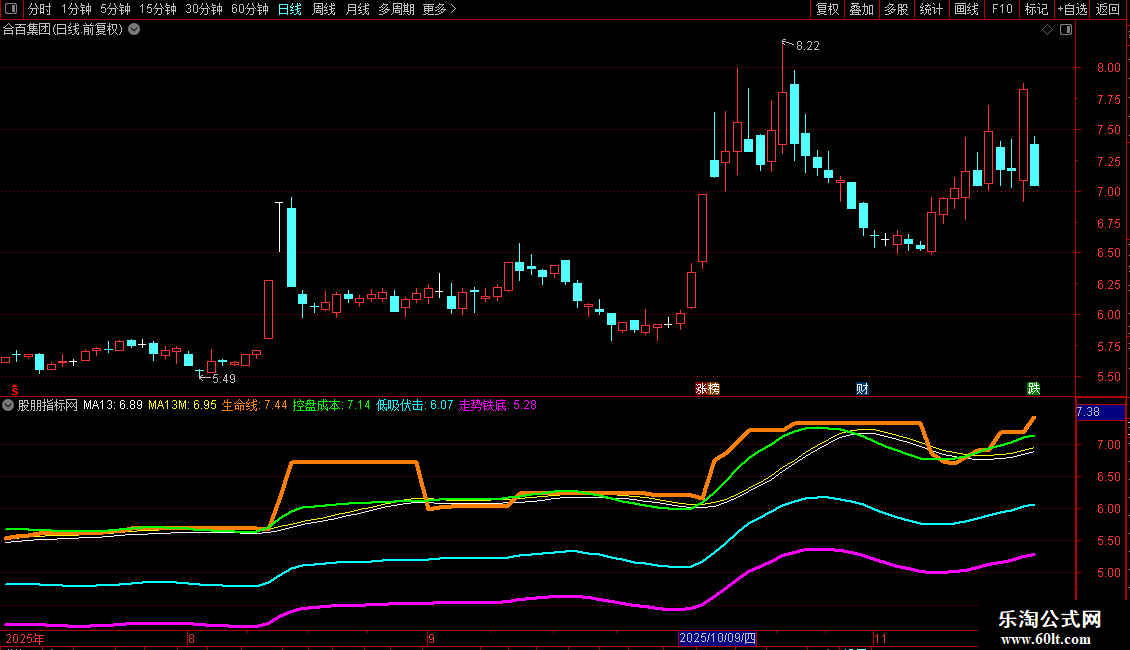Viewport: 1130px width, 650px height.
Task: Click the panel layout icon at top-left
Action: (x=12, y=9)
